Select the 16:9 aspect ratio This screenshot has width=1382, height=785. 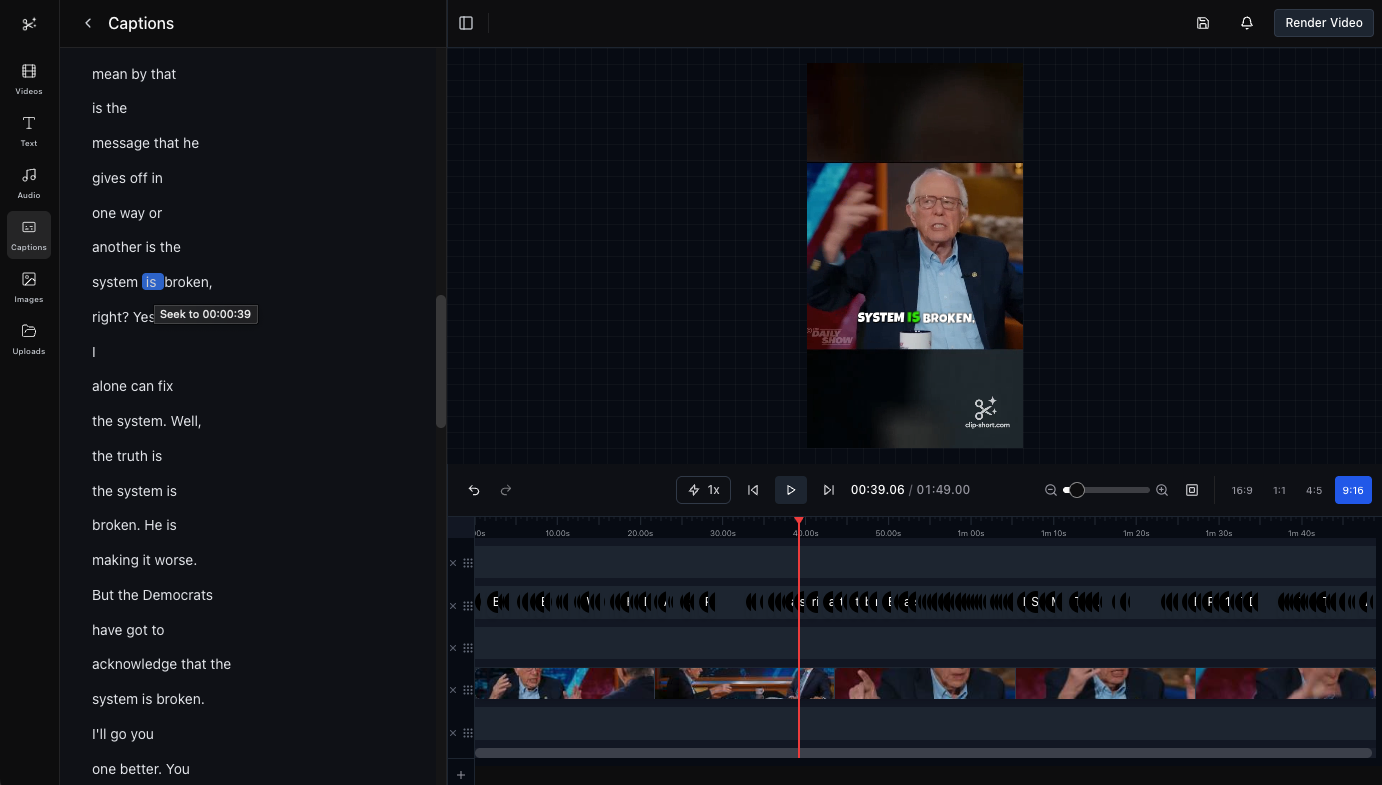click(1242, 490)
